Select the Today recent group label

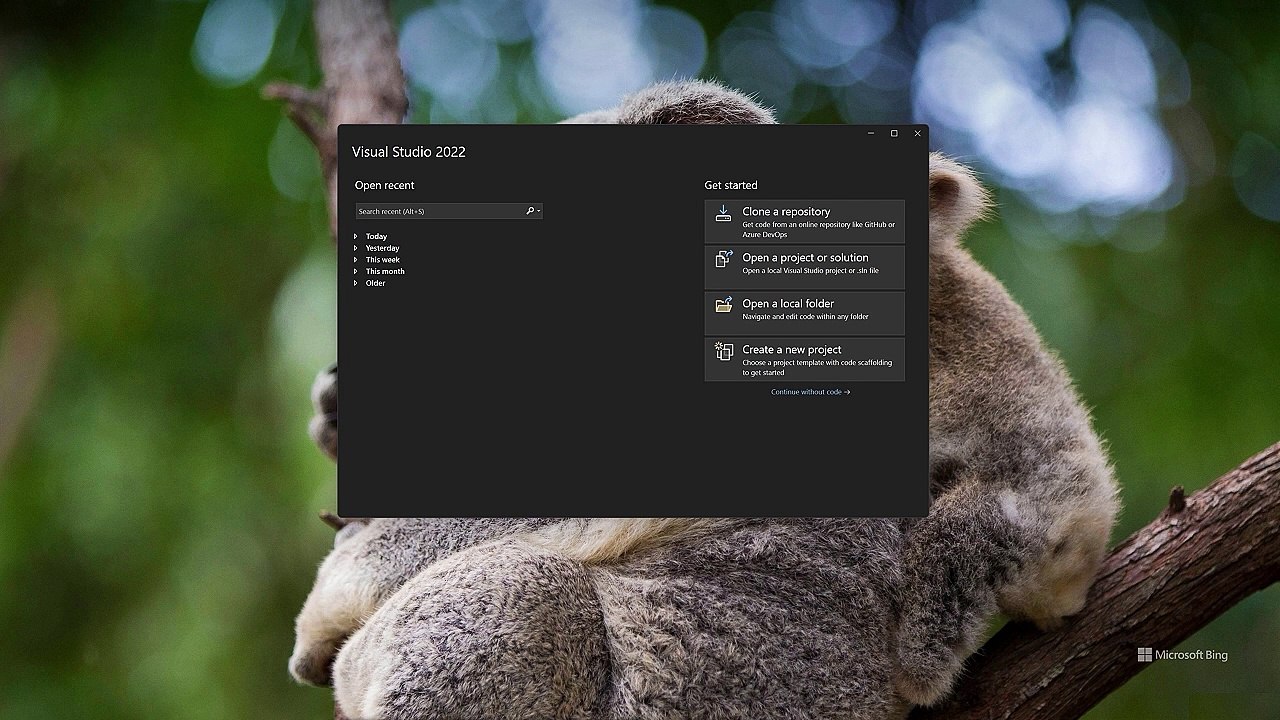click(376, 237)
